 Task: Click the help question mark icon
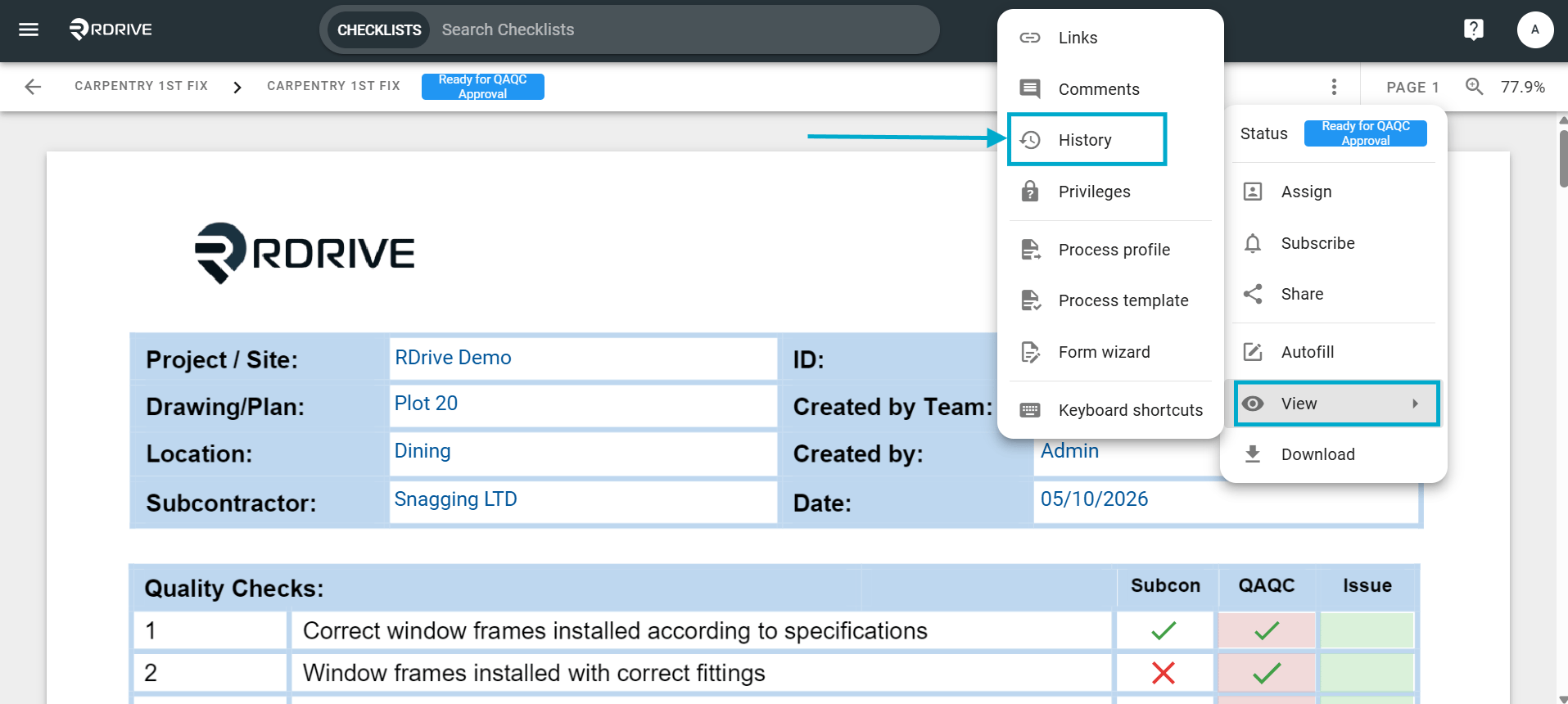pos(1474,29)
